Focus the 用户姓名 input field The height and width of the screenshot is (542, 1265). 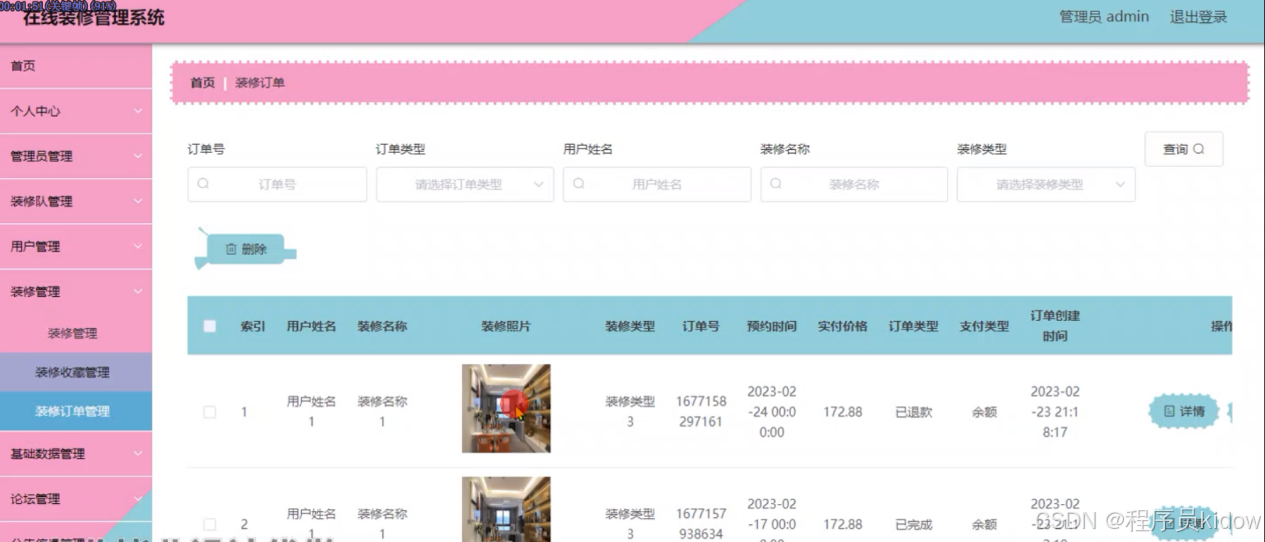point(657,184)
